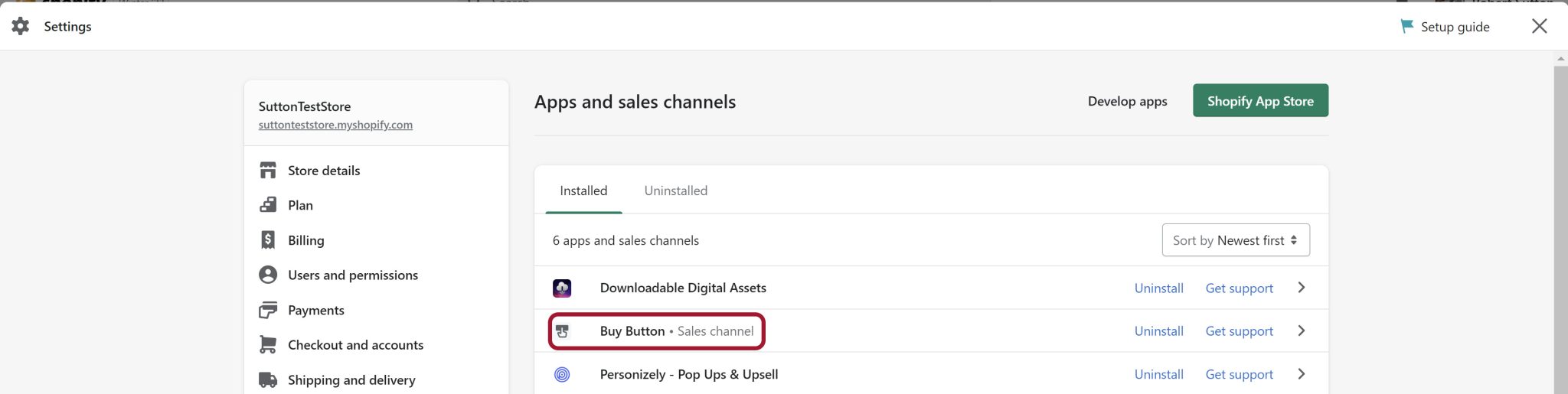Click the Personizely app icon

pyautogui.click(x=562, y=374)
